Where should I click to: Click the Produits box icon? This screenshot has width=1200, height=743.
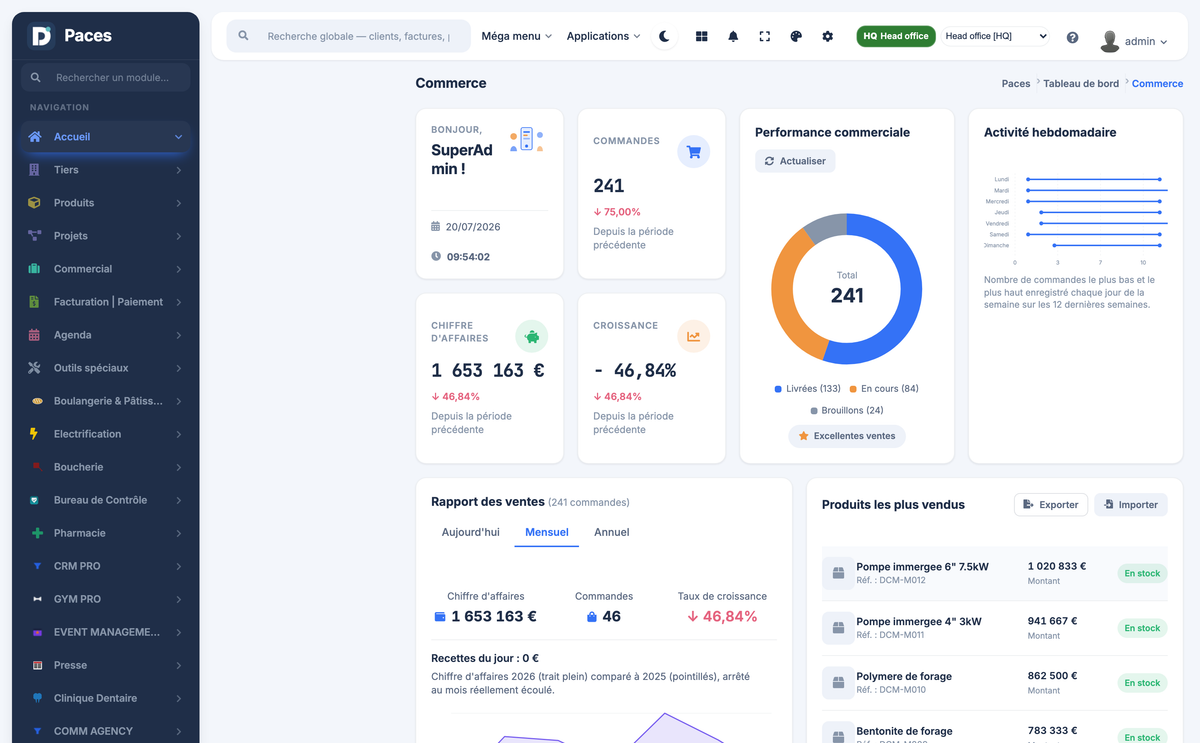(x=35, y=203)
